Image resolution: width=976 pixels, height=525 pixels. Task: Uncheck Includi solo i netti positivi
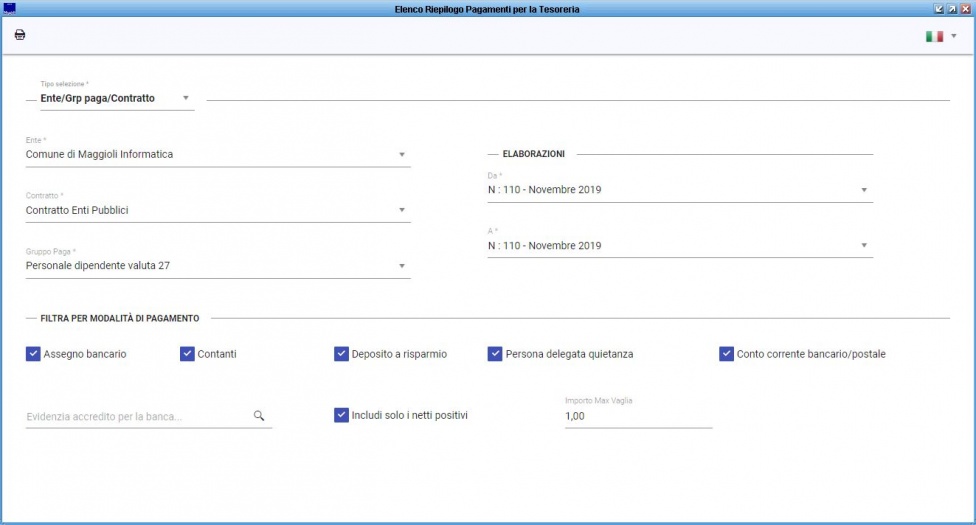pyautogui.click(x=341, y=415)
